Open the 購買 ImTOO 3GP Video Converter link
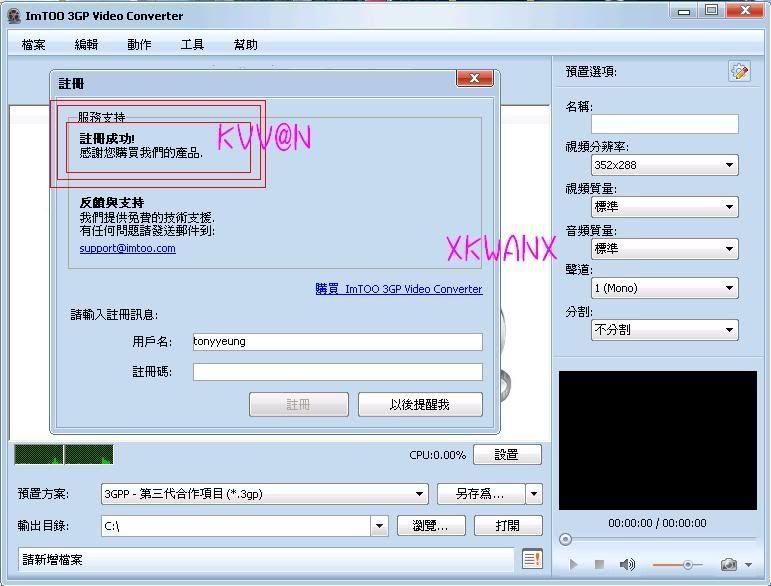Screen dimensions: 771x586 pyautogui.click(x=399, y=289)
